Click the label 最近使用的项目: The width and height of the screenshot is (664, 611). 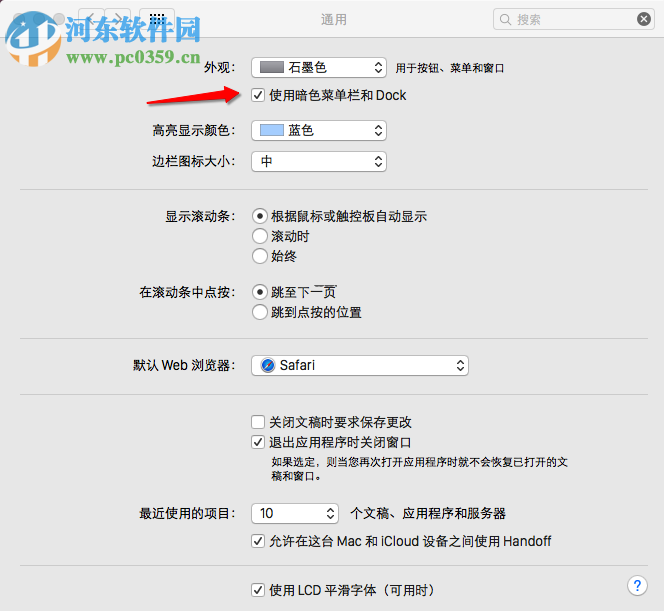(x=187, y=514)
